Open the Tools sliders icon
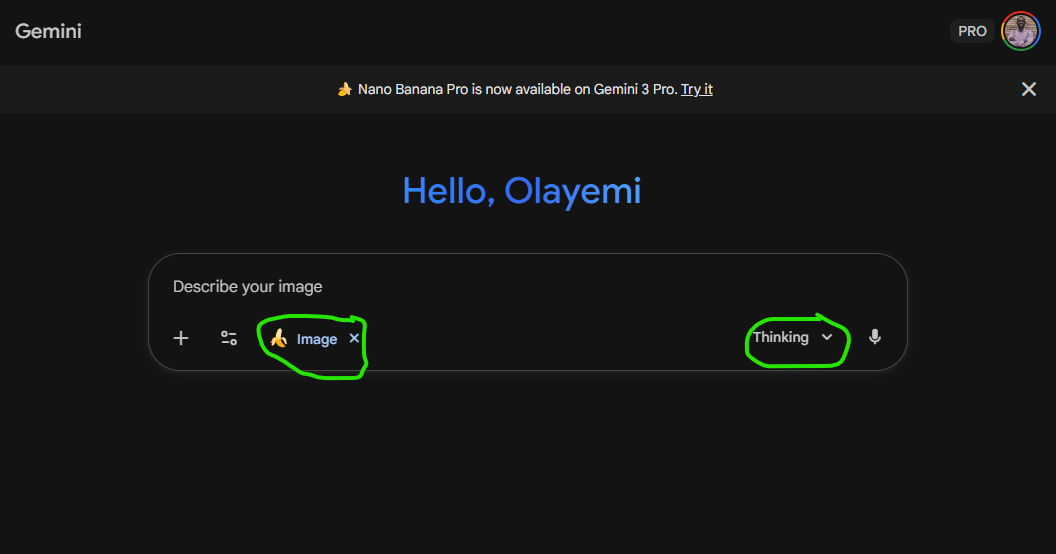Screen dimensions: 1056x554 tap(229, 338)
